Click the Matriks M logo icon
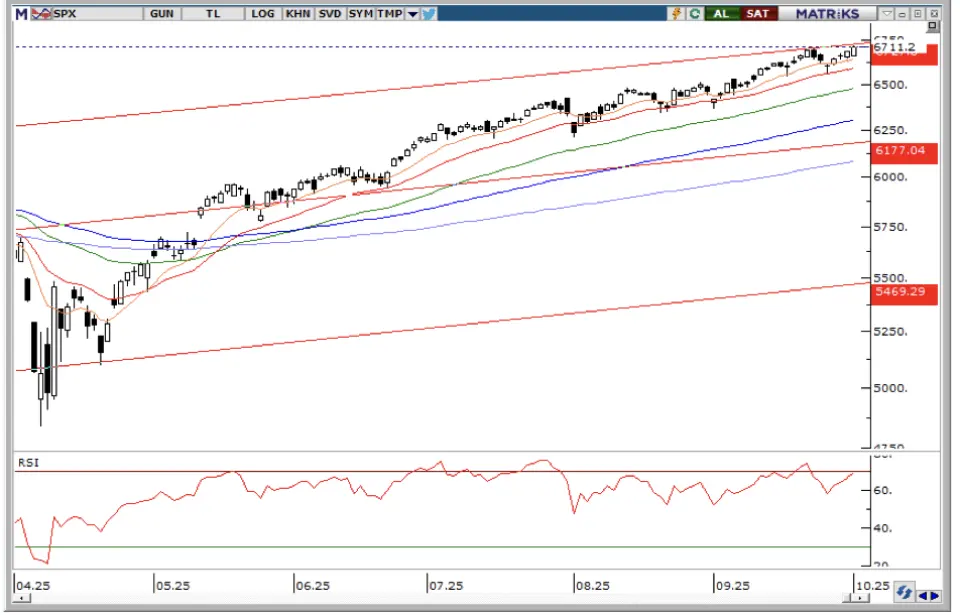960x615 pixels. pos(20,14)
